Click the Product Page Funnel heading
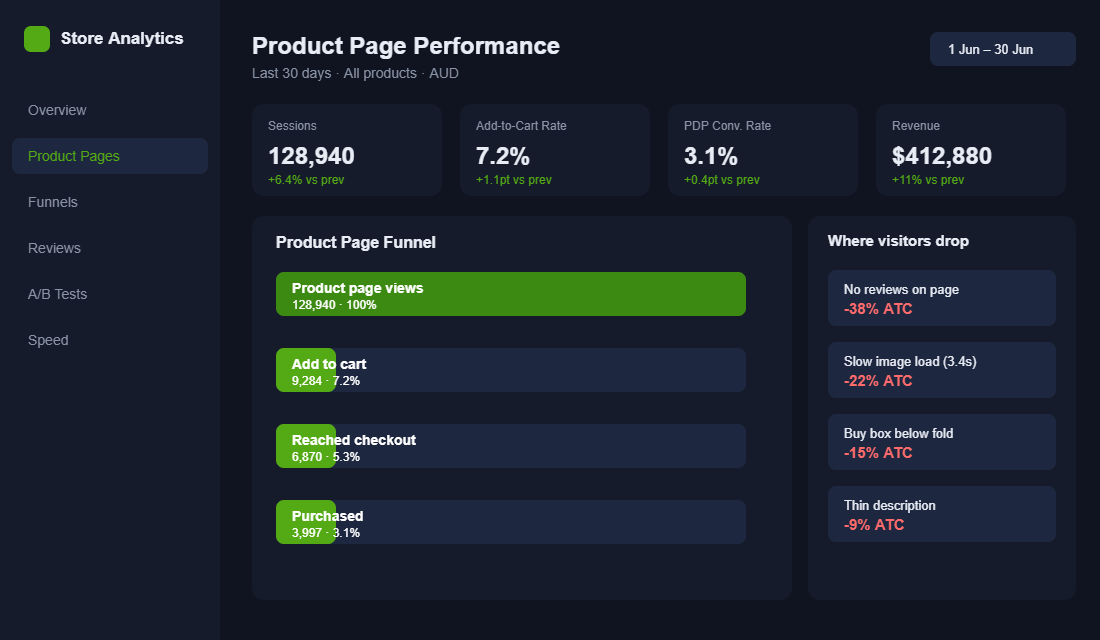This screenshot has height=640, width=1100. [356, 242]
